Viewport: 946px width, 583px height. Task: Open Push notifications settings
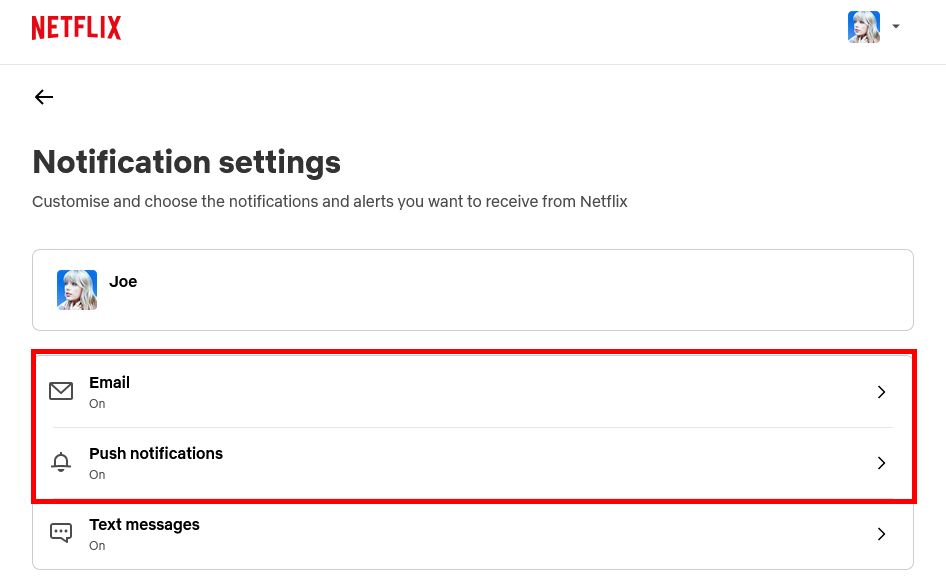point(473,463)
